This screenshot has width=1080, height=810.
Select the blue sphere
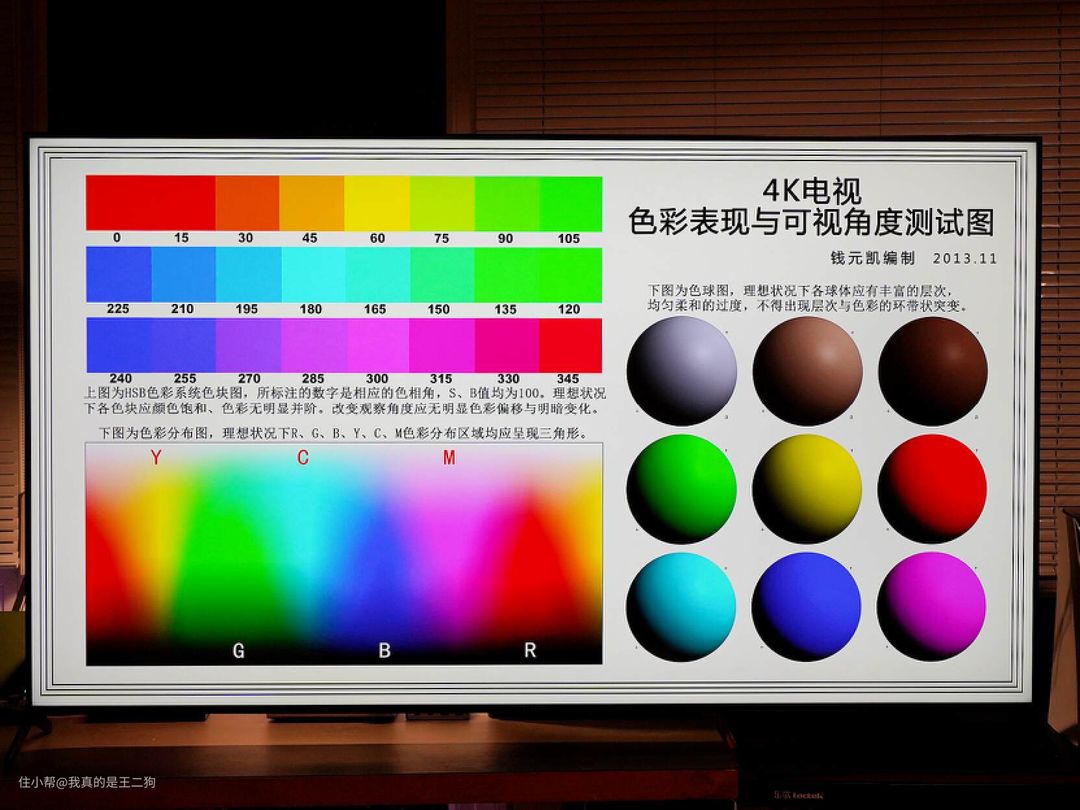click(x=807, y=606)
